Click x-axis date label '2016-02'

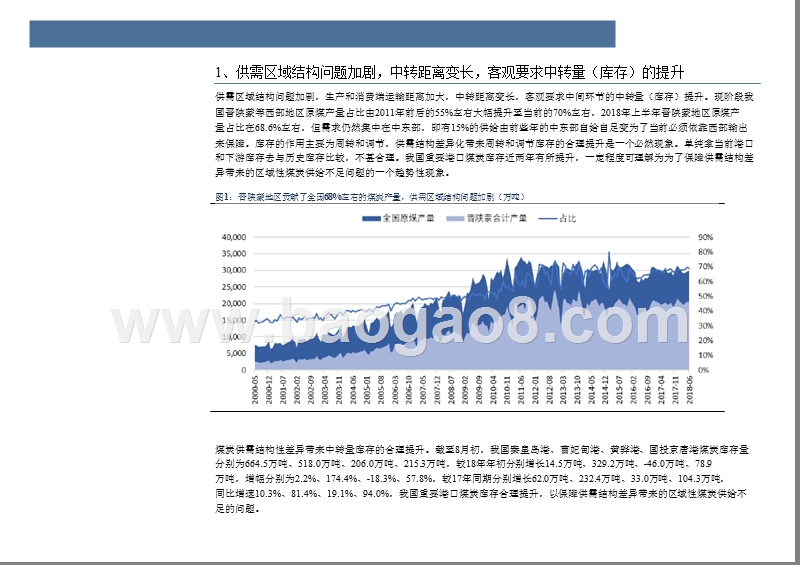click(634, 390)
